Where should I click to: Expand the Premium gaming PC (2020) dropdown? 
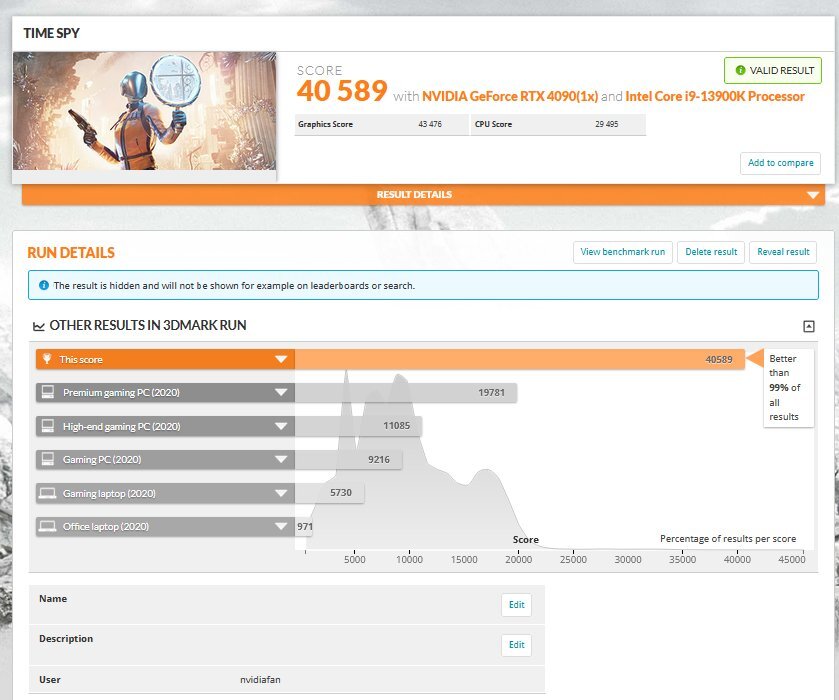[x=281, y=392]
